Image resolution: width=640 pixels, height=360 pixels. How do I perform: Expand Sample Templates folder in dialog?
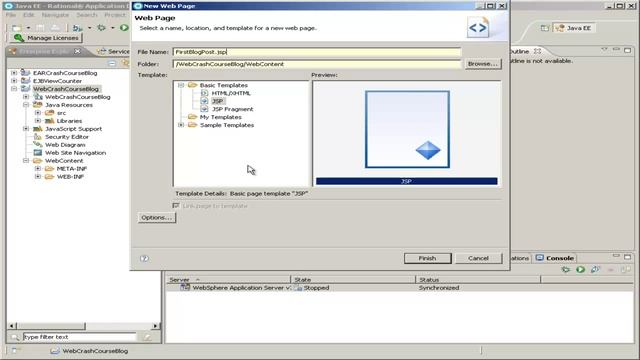pos(181,125)
